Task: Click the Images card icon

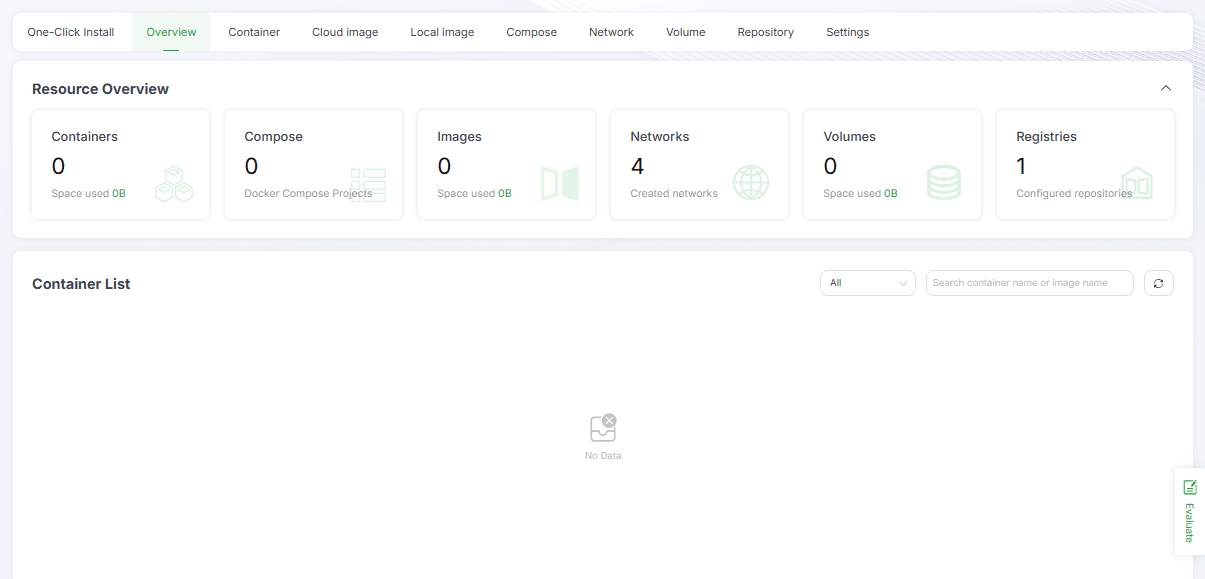Action: pos(560,184)
